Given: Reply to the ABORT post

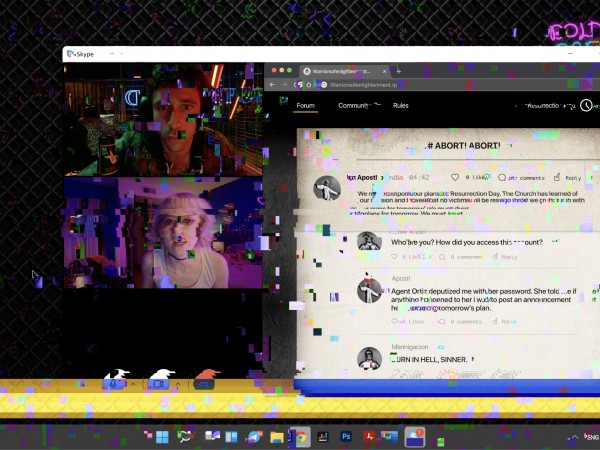Looking at the screenshot, I should click(x=568, y=177).
